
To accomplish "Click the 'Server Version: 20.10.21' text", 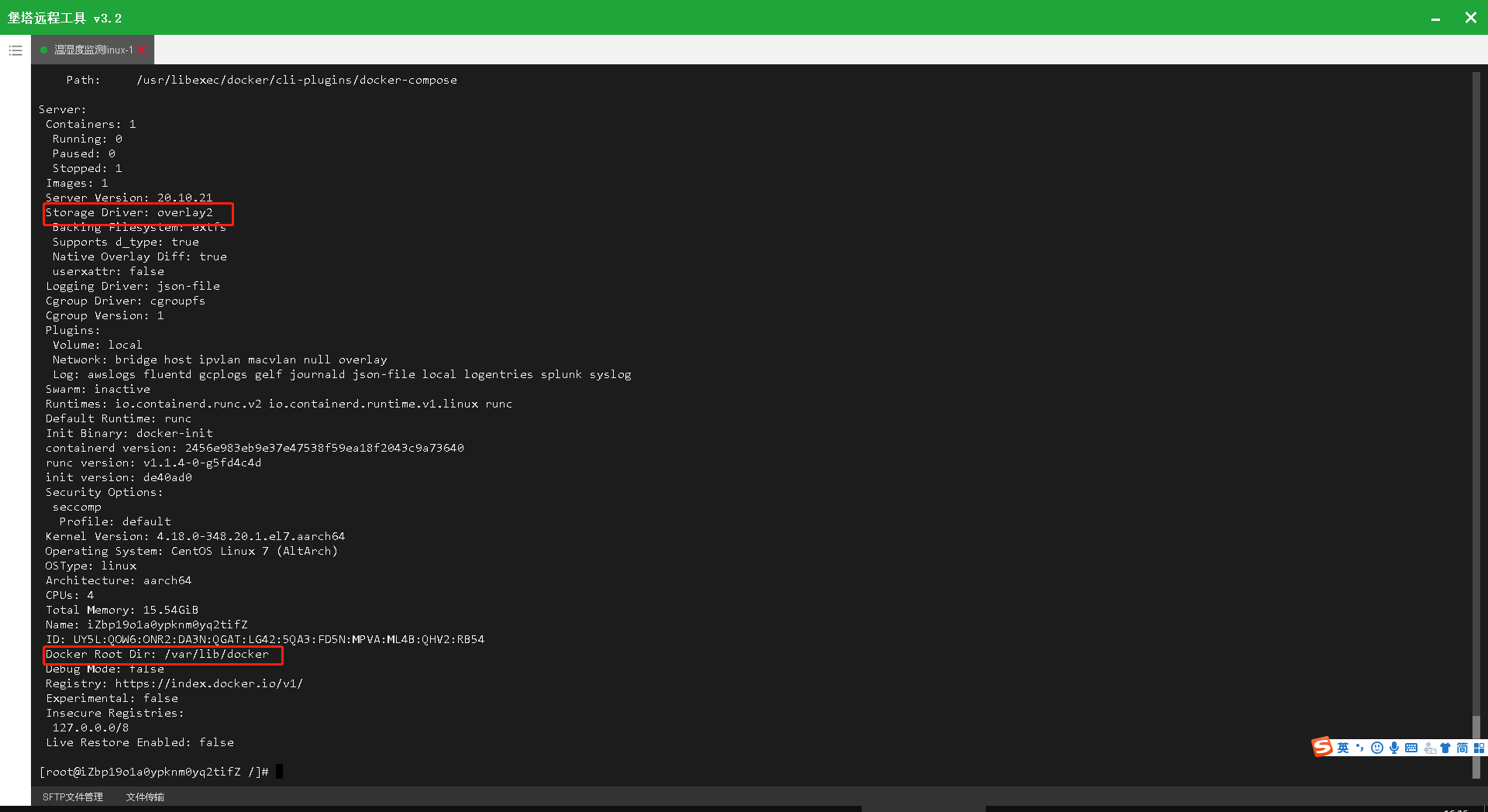I will click(x=129, y=198).
